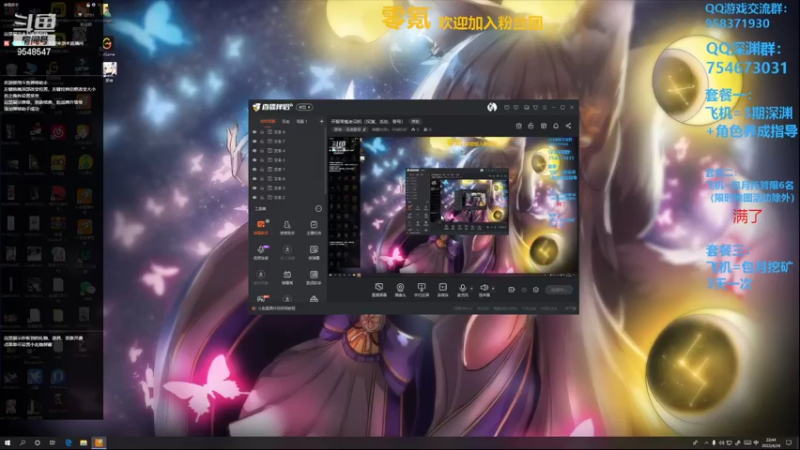Click the layers list scrollbar
Screen dimensions: 800x450
tap(325, 161)
